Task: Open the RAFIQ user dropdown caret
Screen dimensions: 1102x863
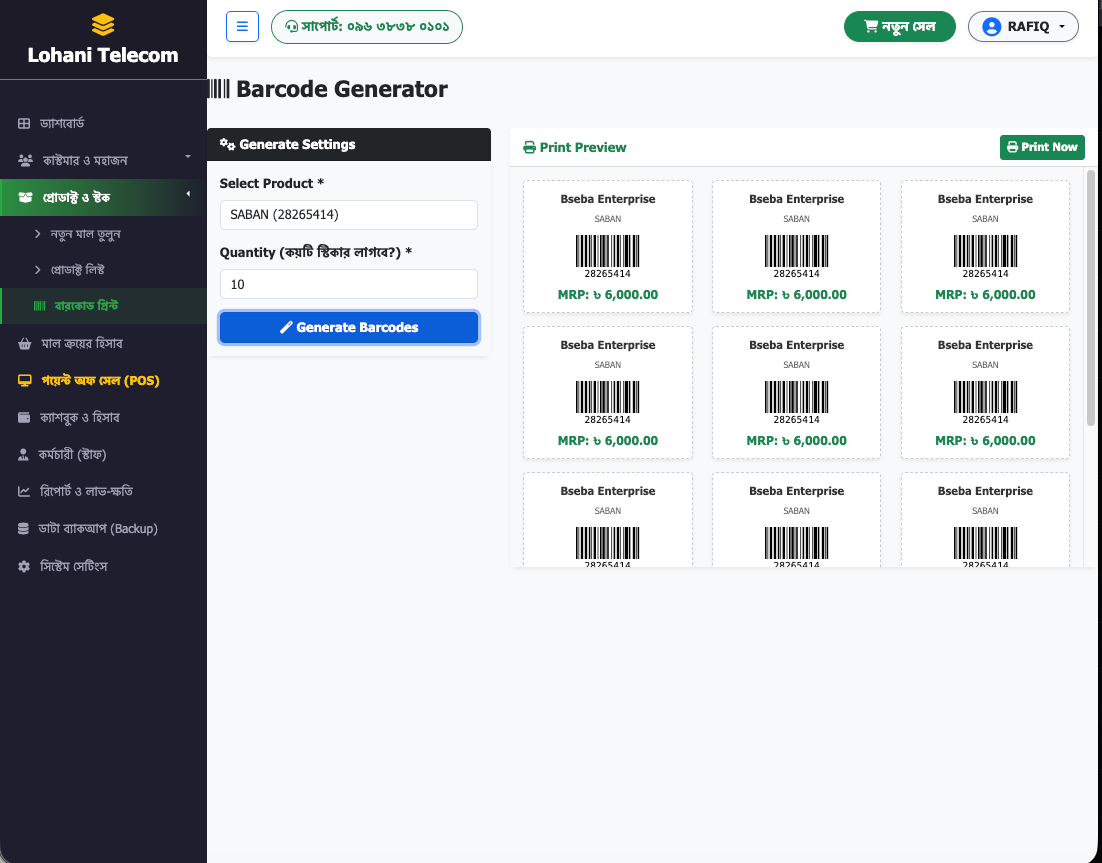Action: [x=1061, y=27]
